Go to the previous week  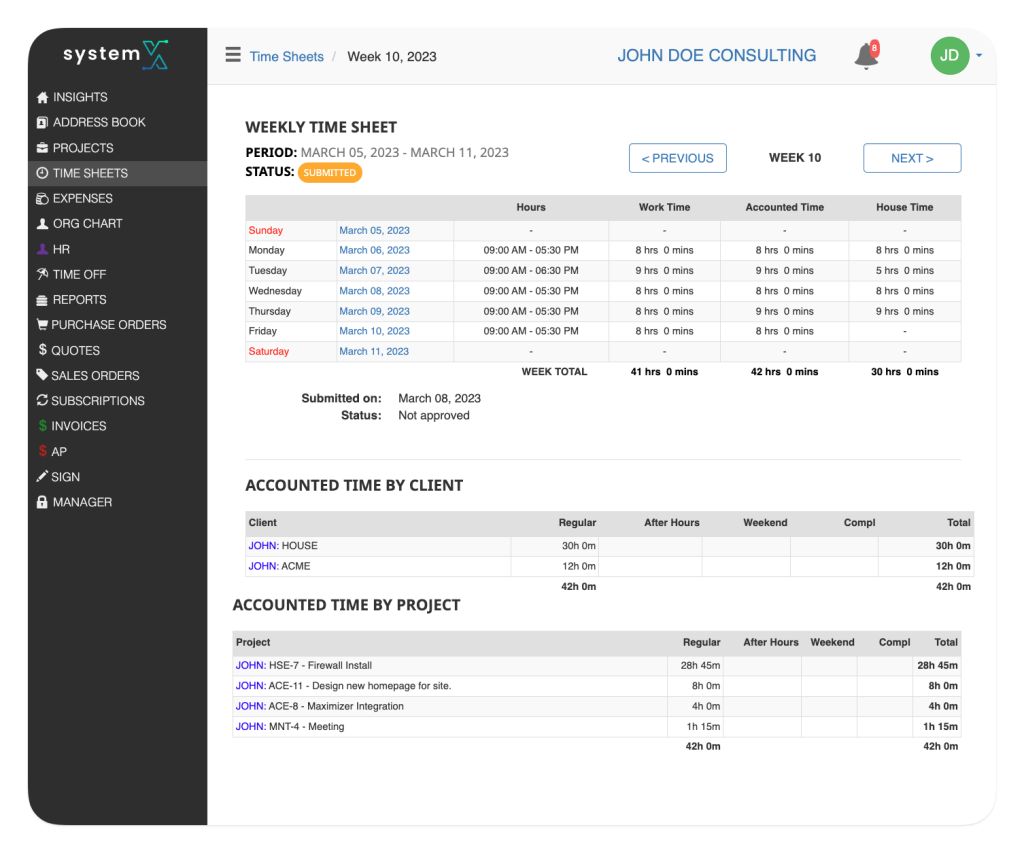coord(677,158)
